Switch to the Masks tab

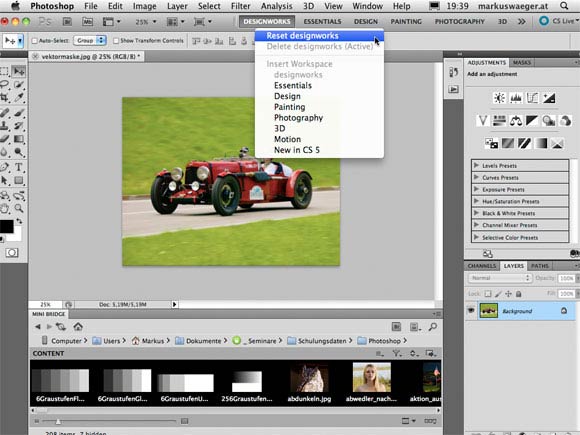[x=522, y=63]
